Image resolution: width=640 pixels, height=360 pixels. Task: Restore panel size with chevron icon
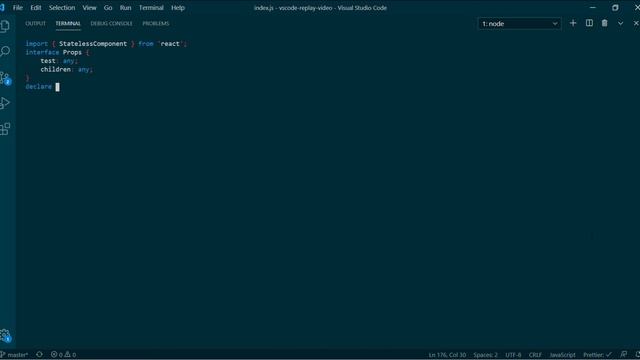point(620,23)
